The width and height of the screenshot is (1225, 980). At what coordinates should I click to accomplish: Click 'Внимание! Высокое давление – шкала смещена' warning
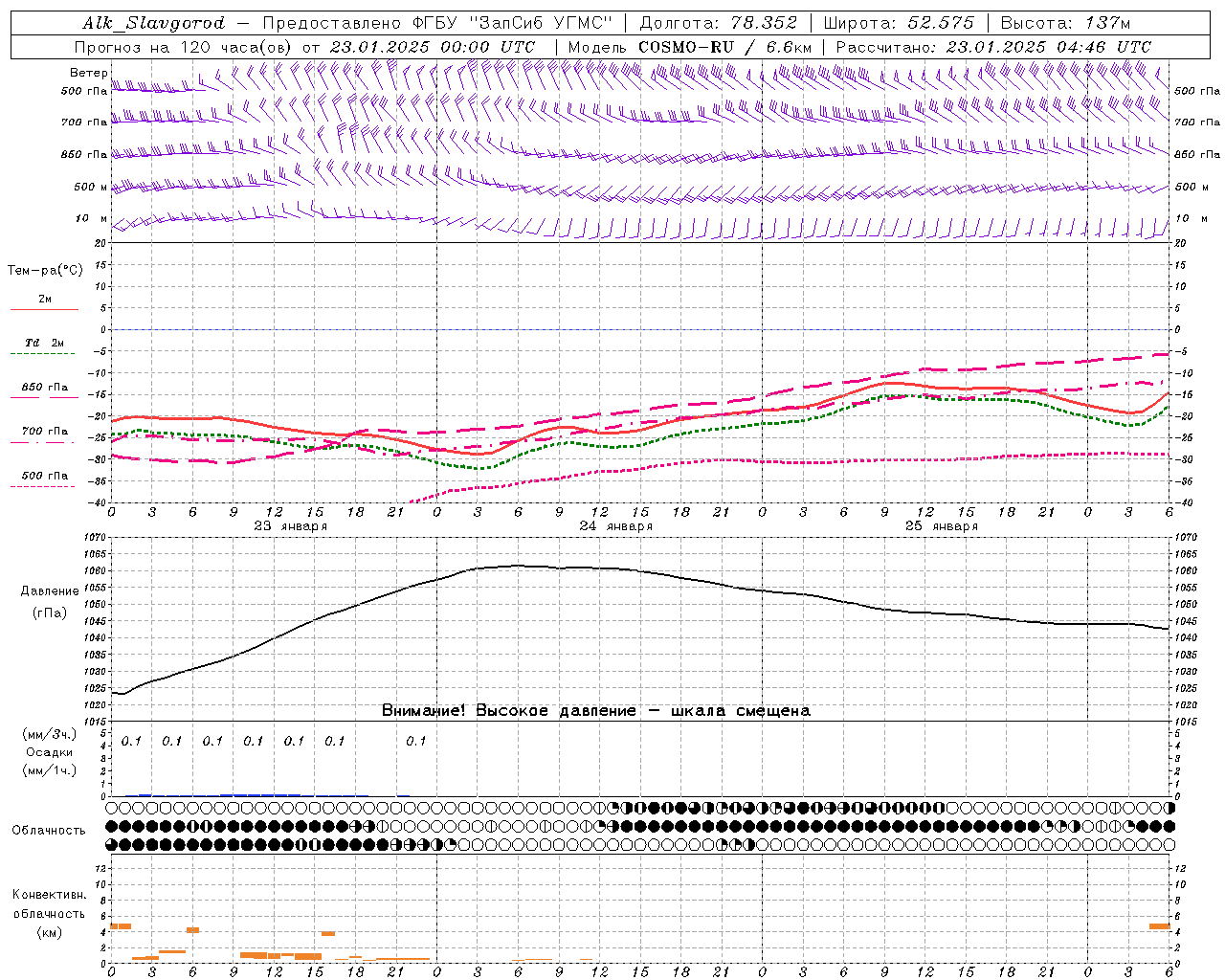point(595,710)
